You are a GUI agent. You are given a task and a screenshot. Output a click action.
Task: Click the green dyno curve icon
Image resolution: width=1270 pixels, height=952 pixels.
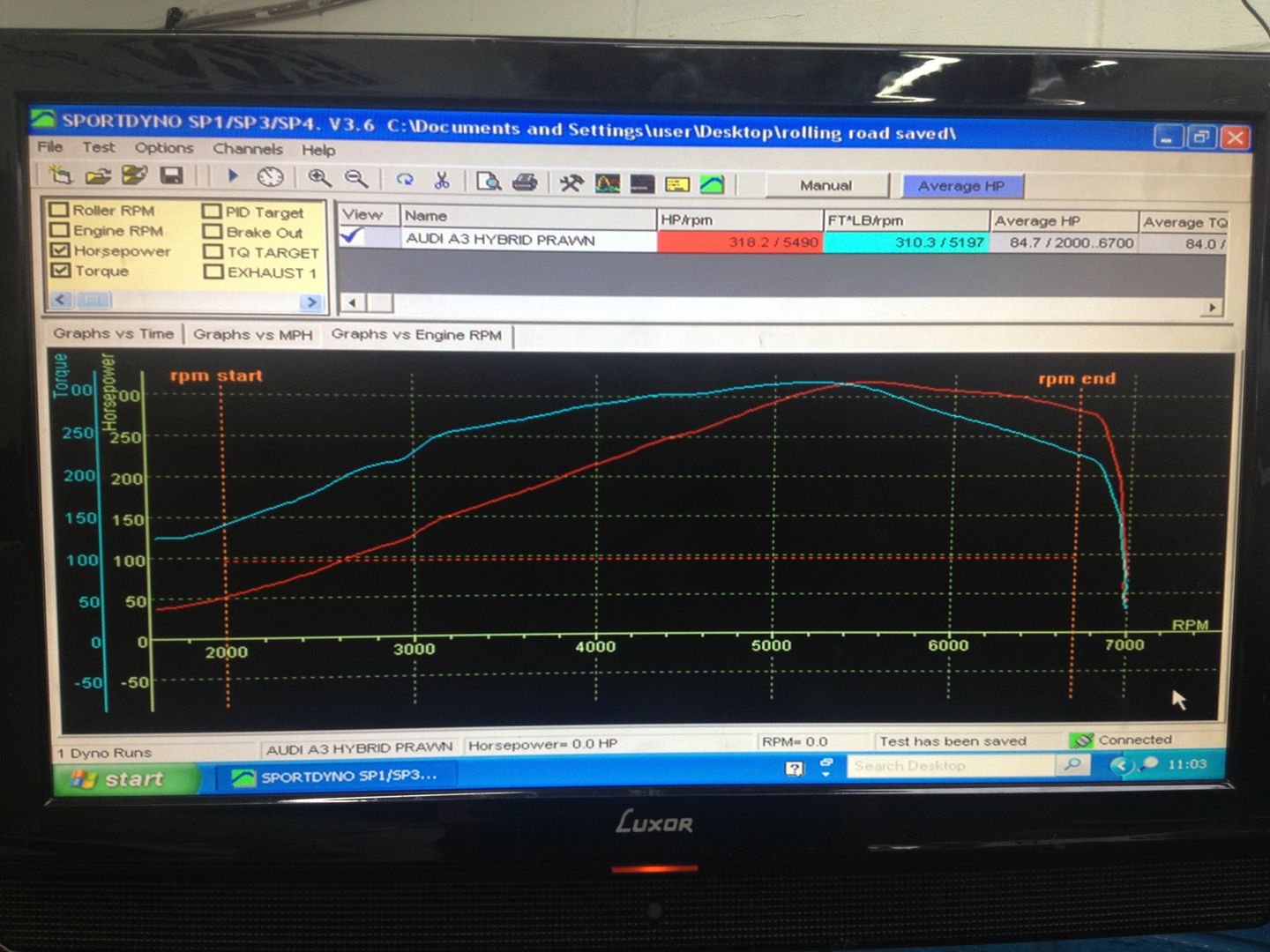[x=712, y=184]
